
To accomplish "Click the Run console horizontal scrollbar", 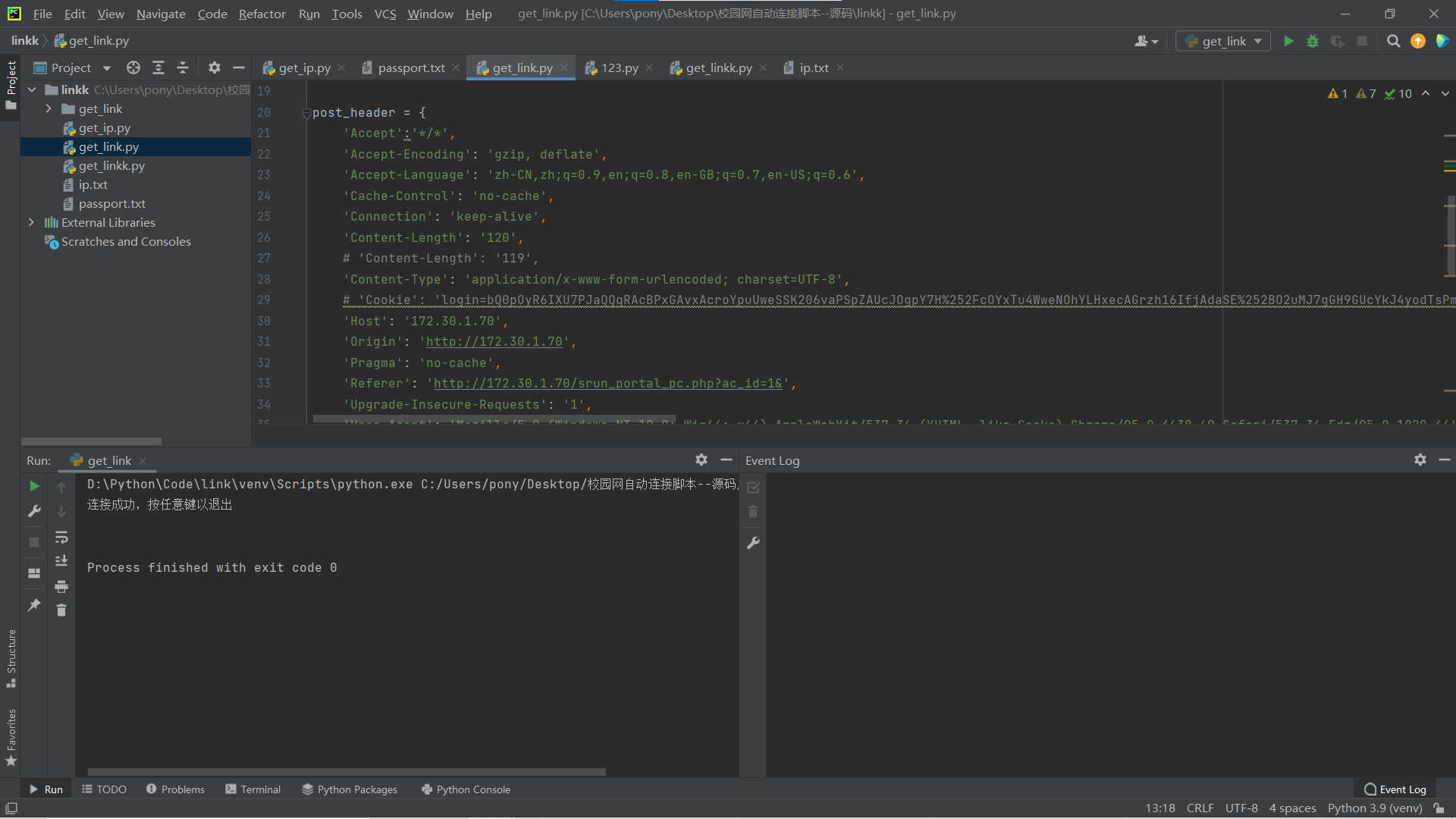I will pos(347,772).
